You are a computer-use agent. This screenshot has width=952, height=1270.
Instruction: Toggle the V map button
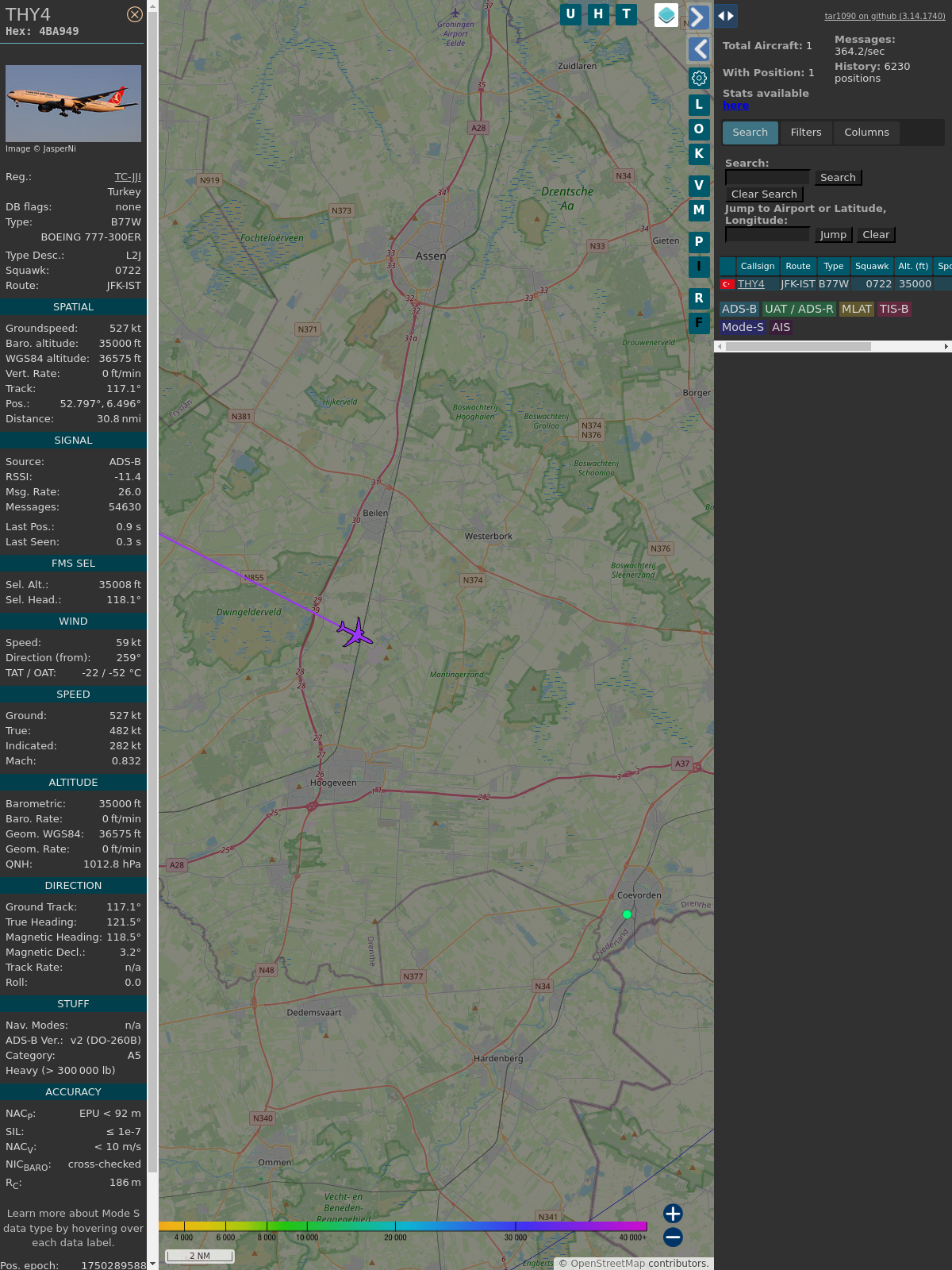point(699,186)
